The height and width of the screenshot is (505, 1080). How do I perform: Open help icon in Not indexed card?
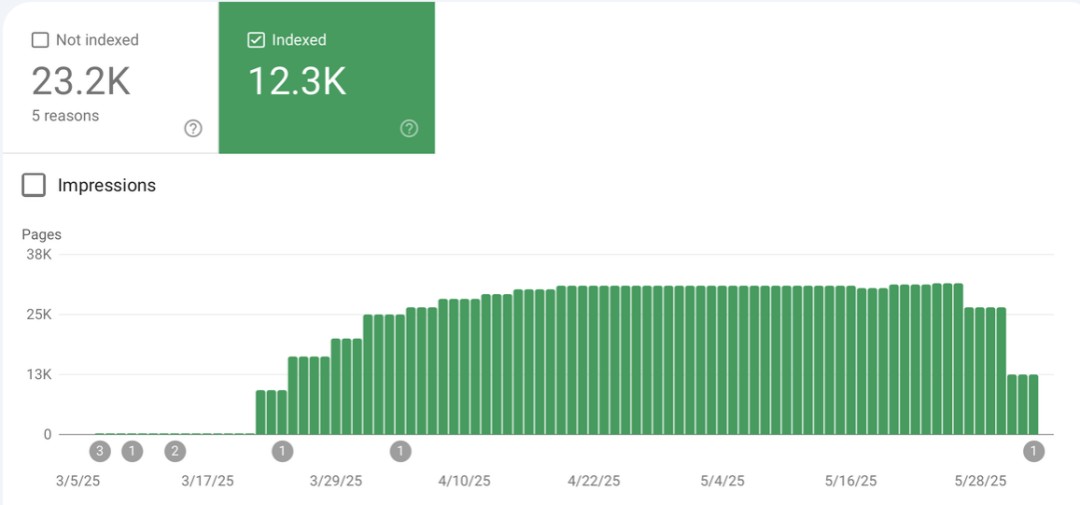coord(194,128)
